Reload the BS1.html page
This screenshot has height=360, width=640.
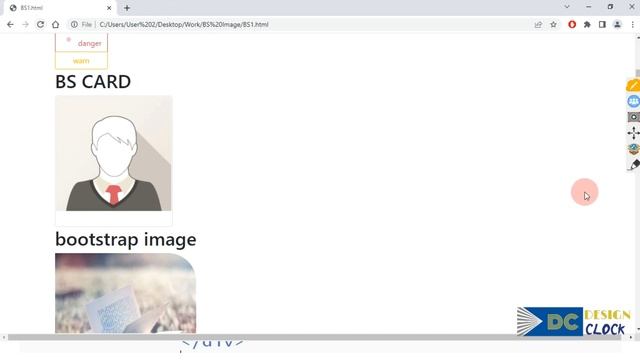40,24
